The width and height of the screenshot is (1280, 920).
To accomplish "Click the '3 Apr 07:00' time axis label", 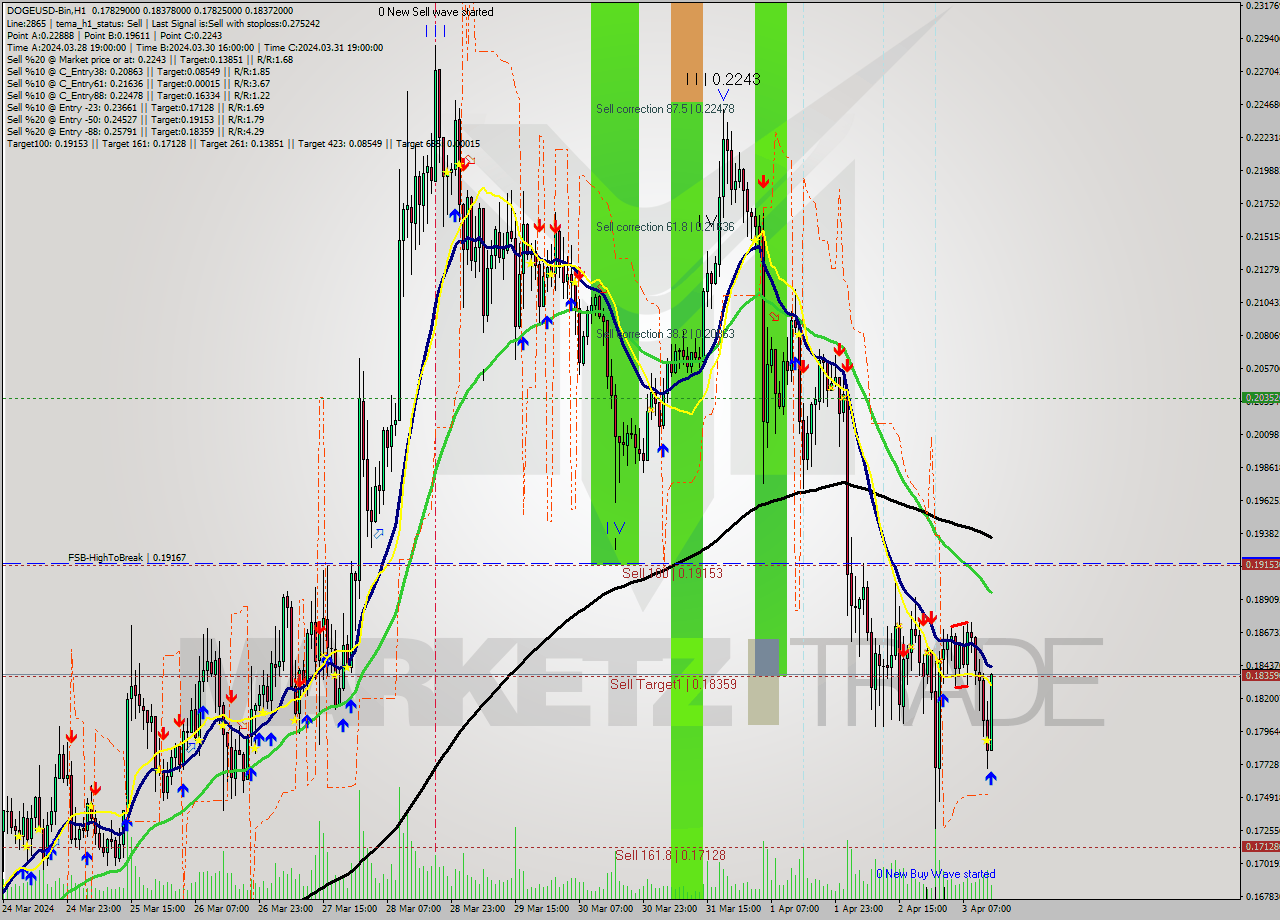I will (x=987, y=910).
